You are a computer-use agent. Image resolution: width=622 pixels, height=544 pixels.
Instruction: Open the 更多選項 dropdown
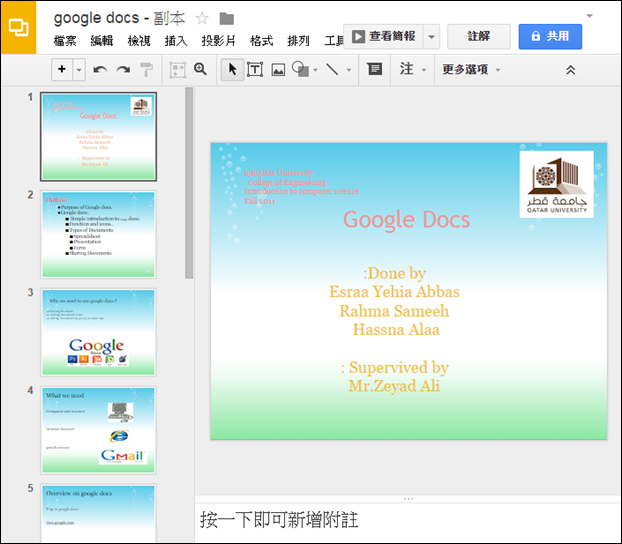[471, 70]
